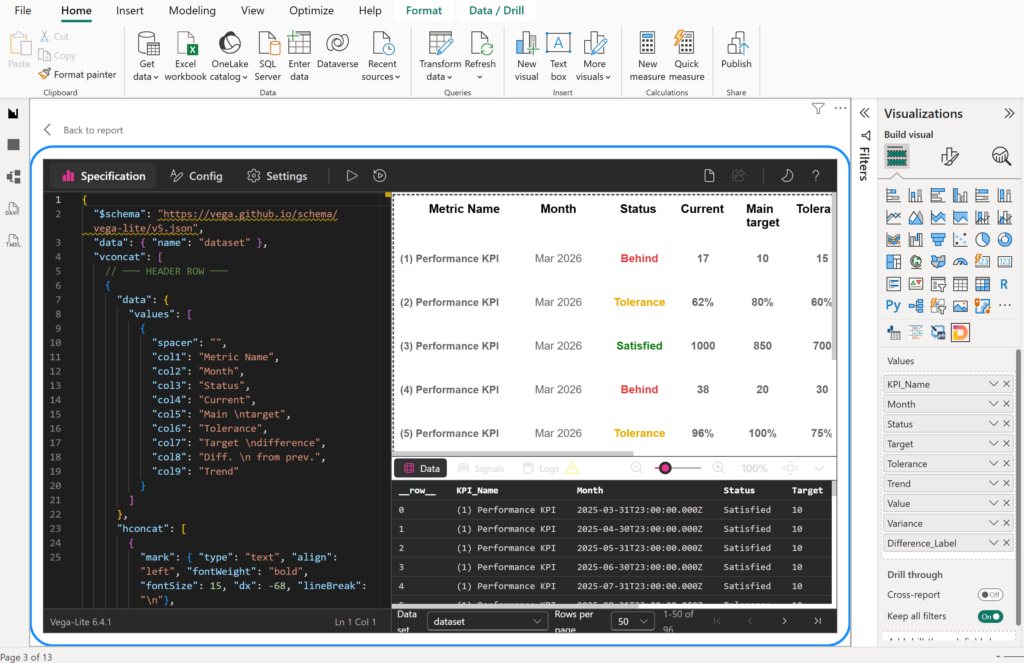
Task: Go to next page of data rows
Action: [x=784, y=621]
